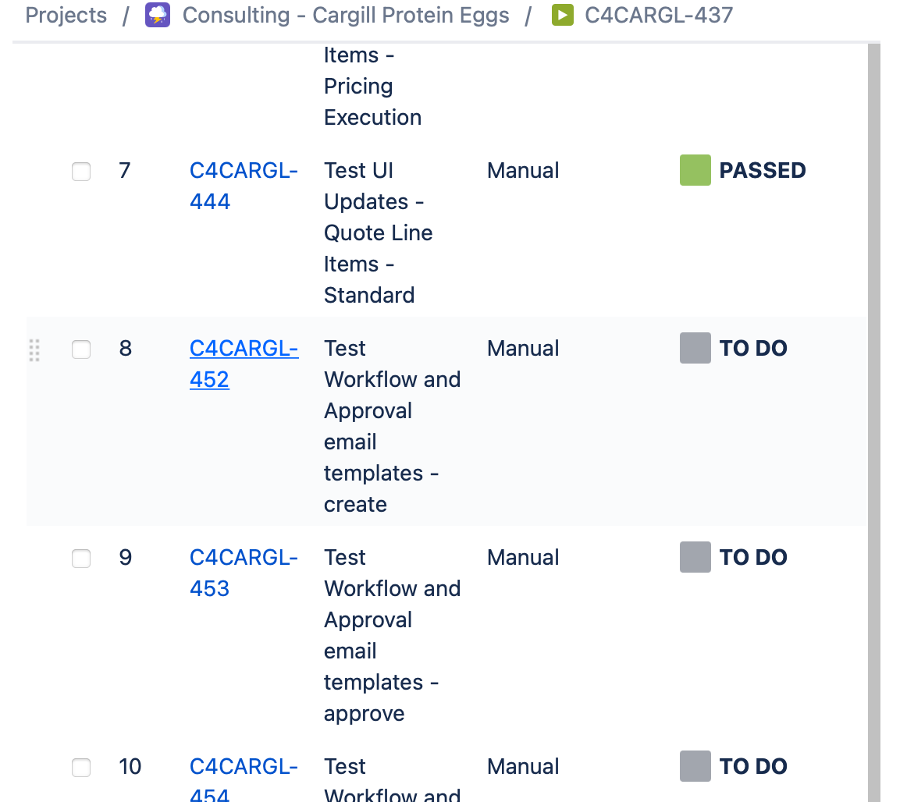
Task: Click gray status square for C4CARGL-452
Action: click(695, 348)
